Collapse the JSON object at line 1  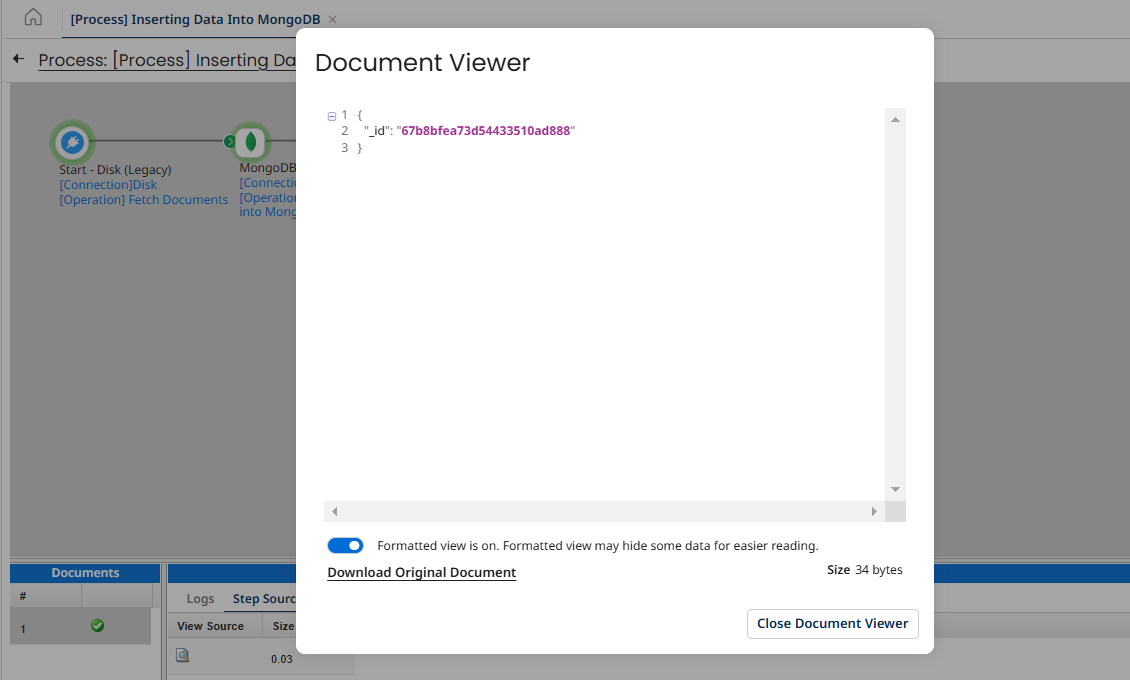(x=332, y=116)
